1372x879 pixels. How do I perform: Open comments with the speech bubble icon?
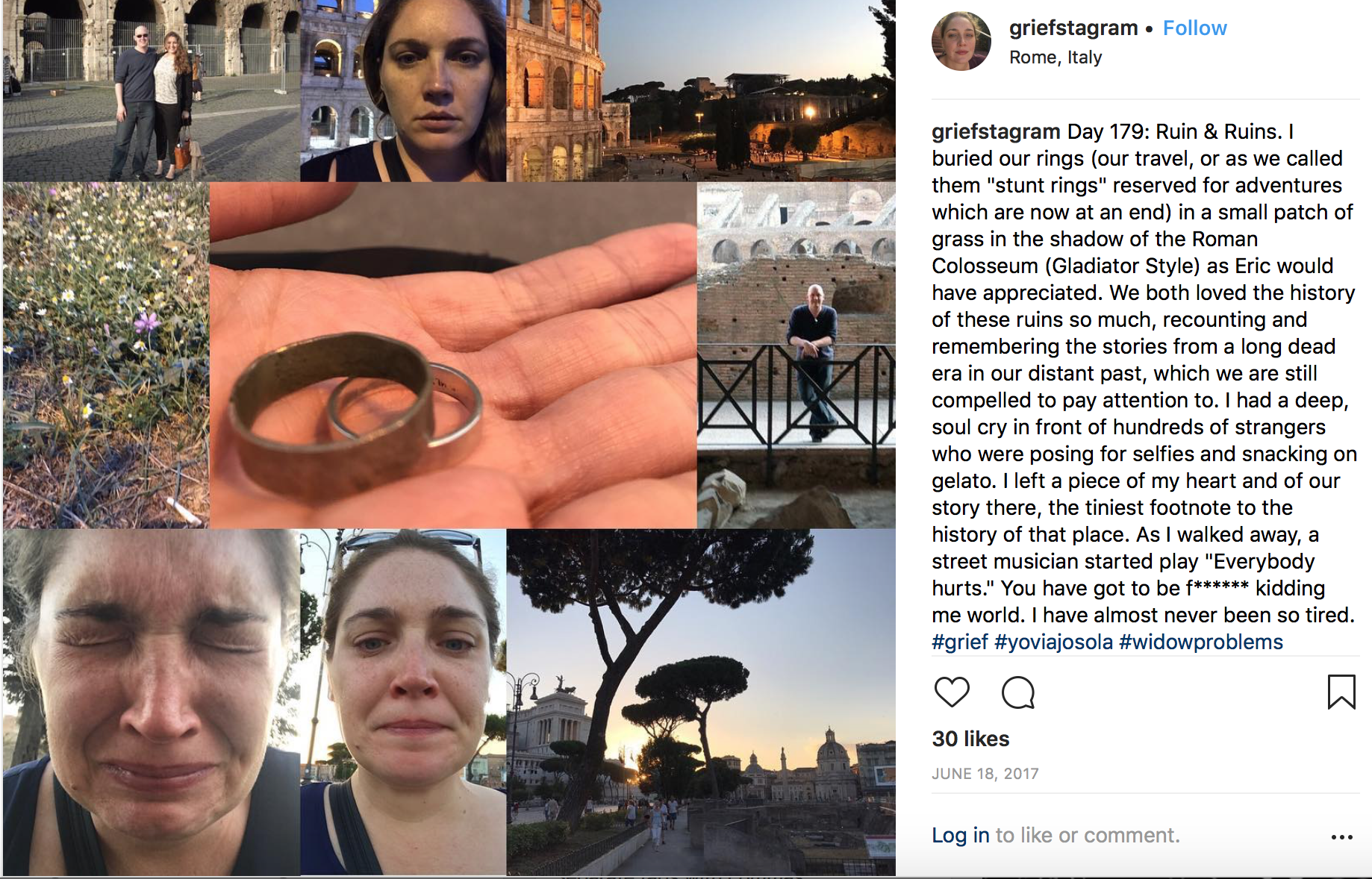coord(1018,692)
